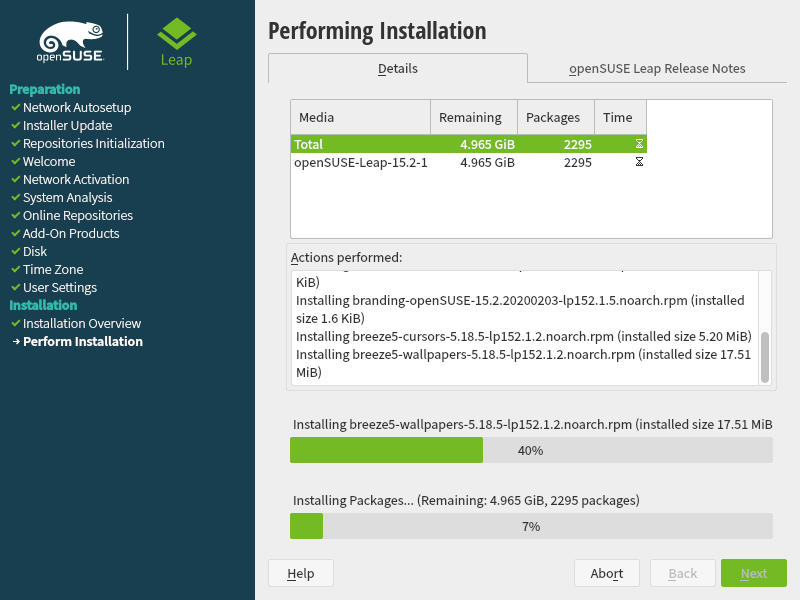Click the checkmark beside User Settings
800x600 pixels.
point(16,287)
